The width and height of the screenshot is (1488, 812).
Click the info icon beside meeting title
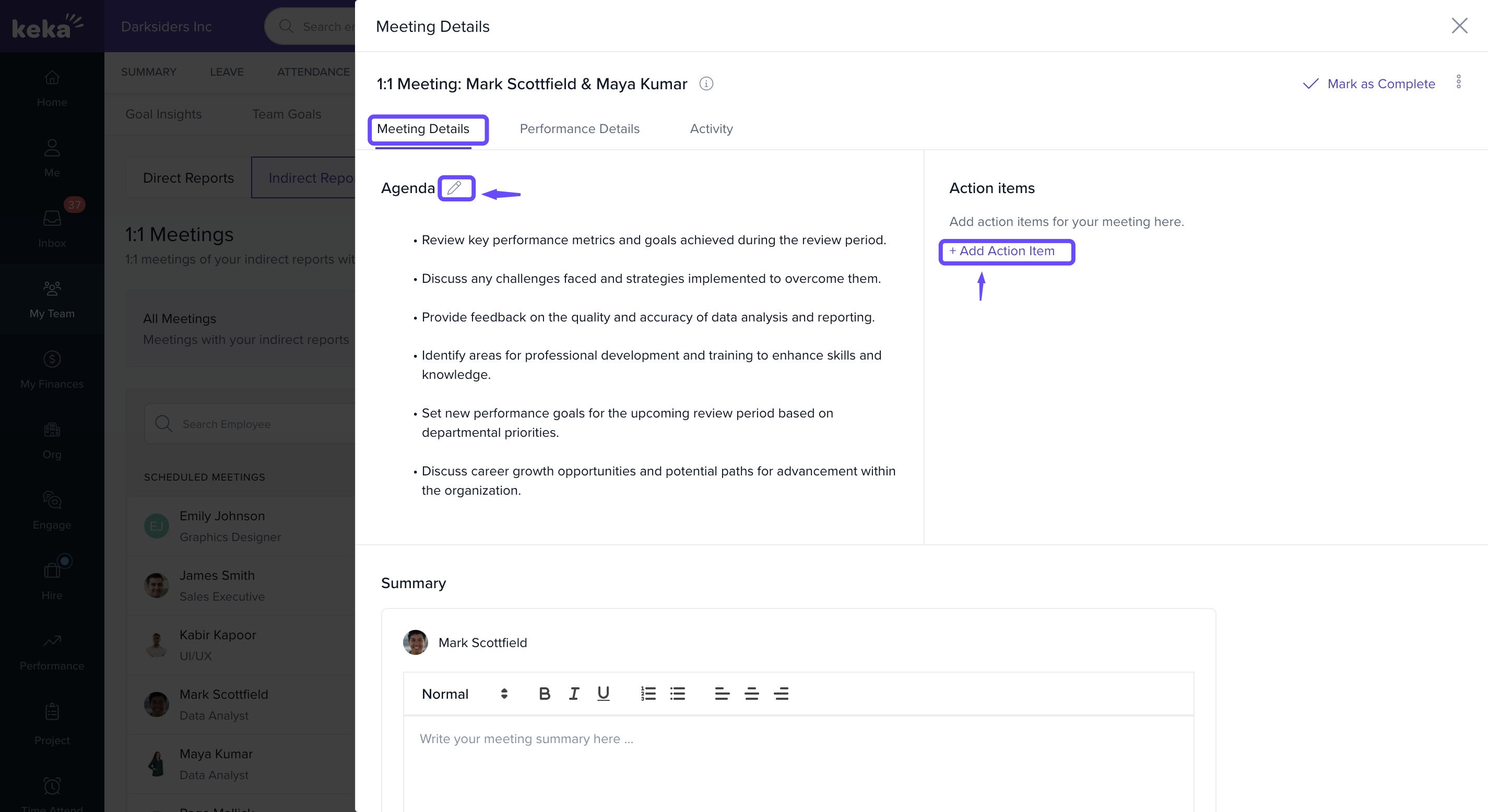706,83
